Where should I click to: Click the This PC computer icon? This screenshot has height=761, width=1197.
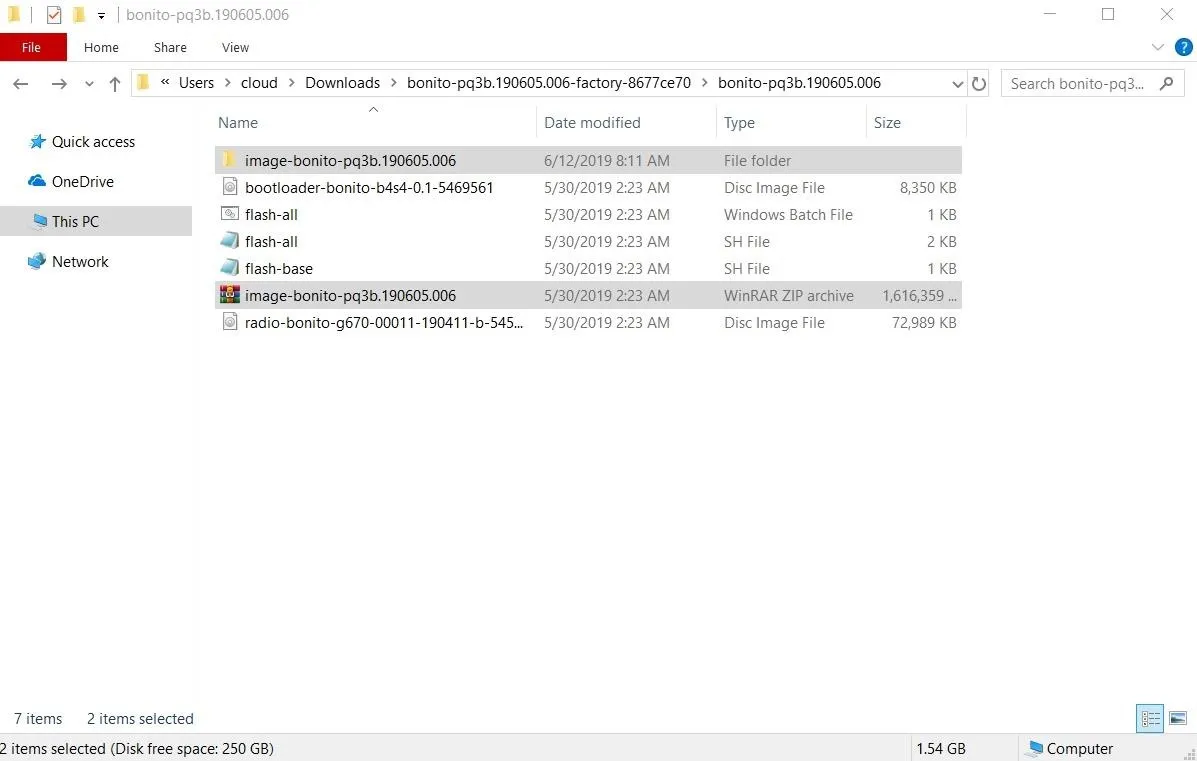pos(39,221)
